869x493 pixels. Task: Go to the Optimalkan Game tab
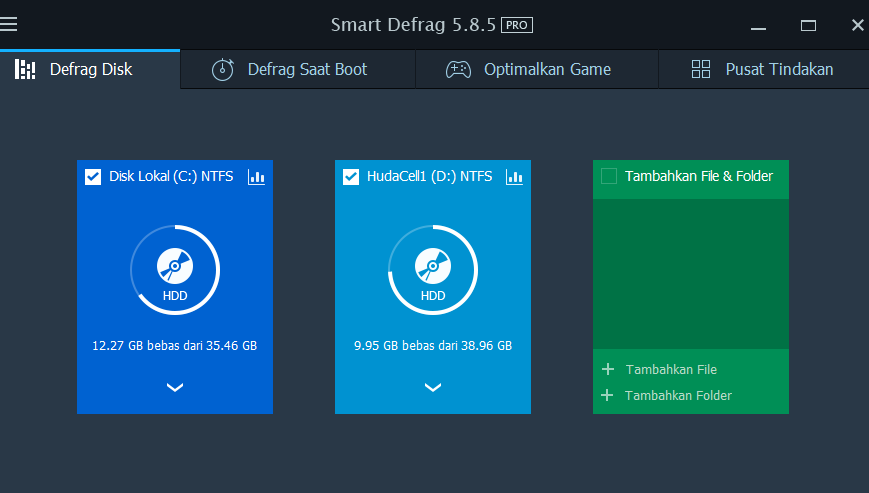click(536, 69)
